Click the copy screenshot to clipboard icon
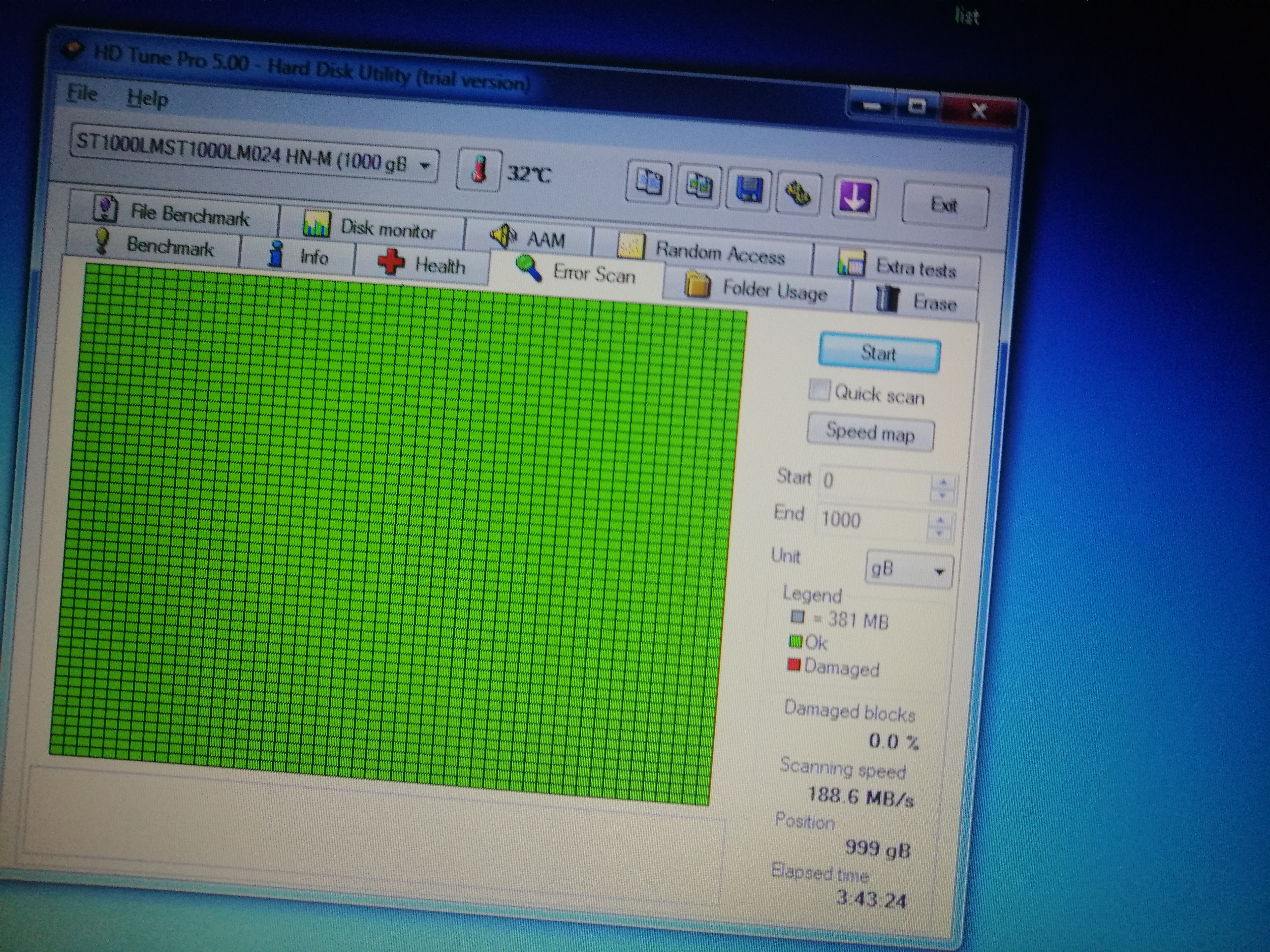 pos(699,186)
